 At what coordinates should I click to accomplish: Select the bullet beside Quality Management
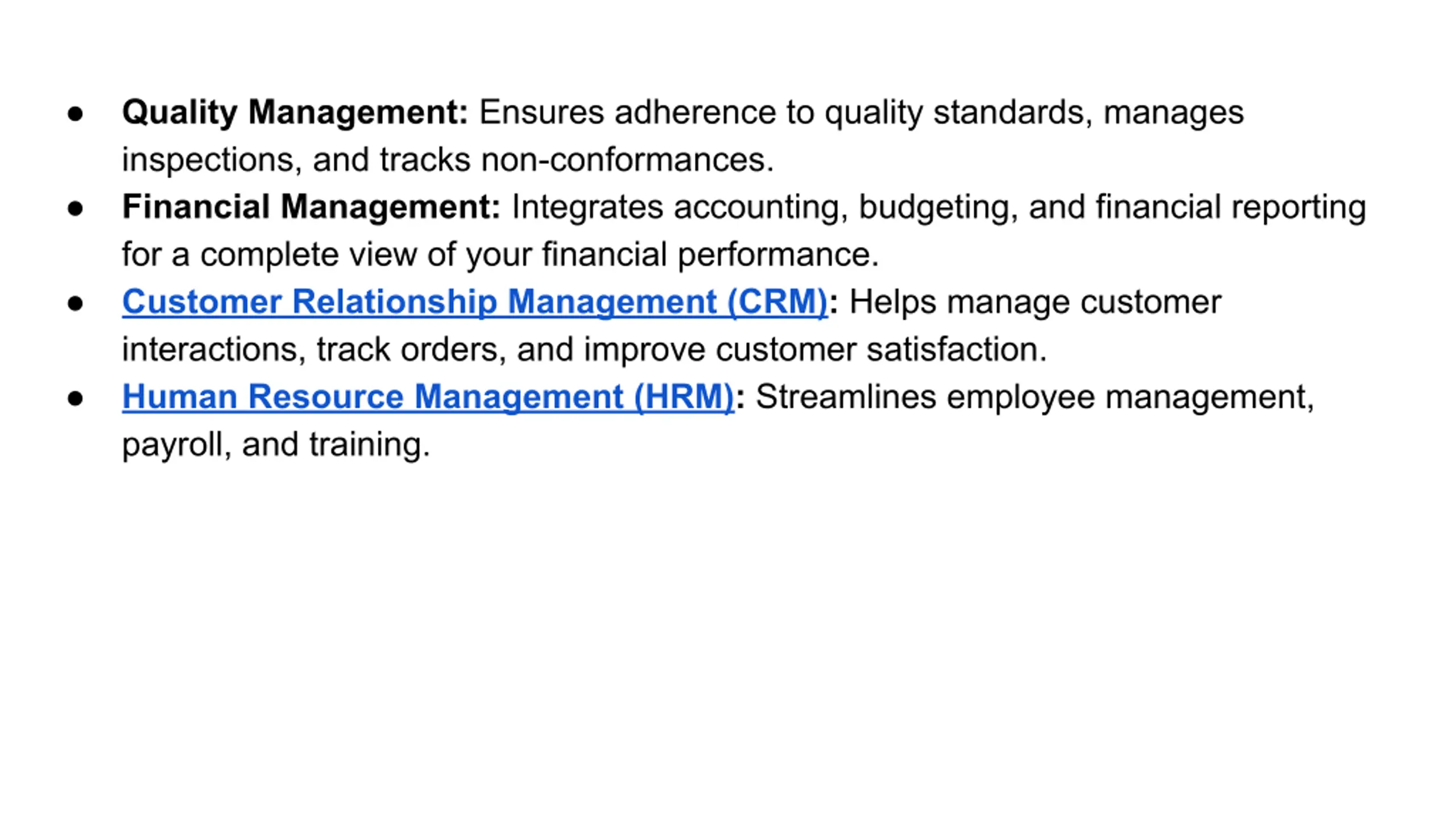click(75, 114)
